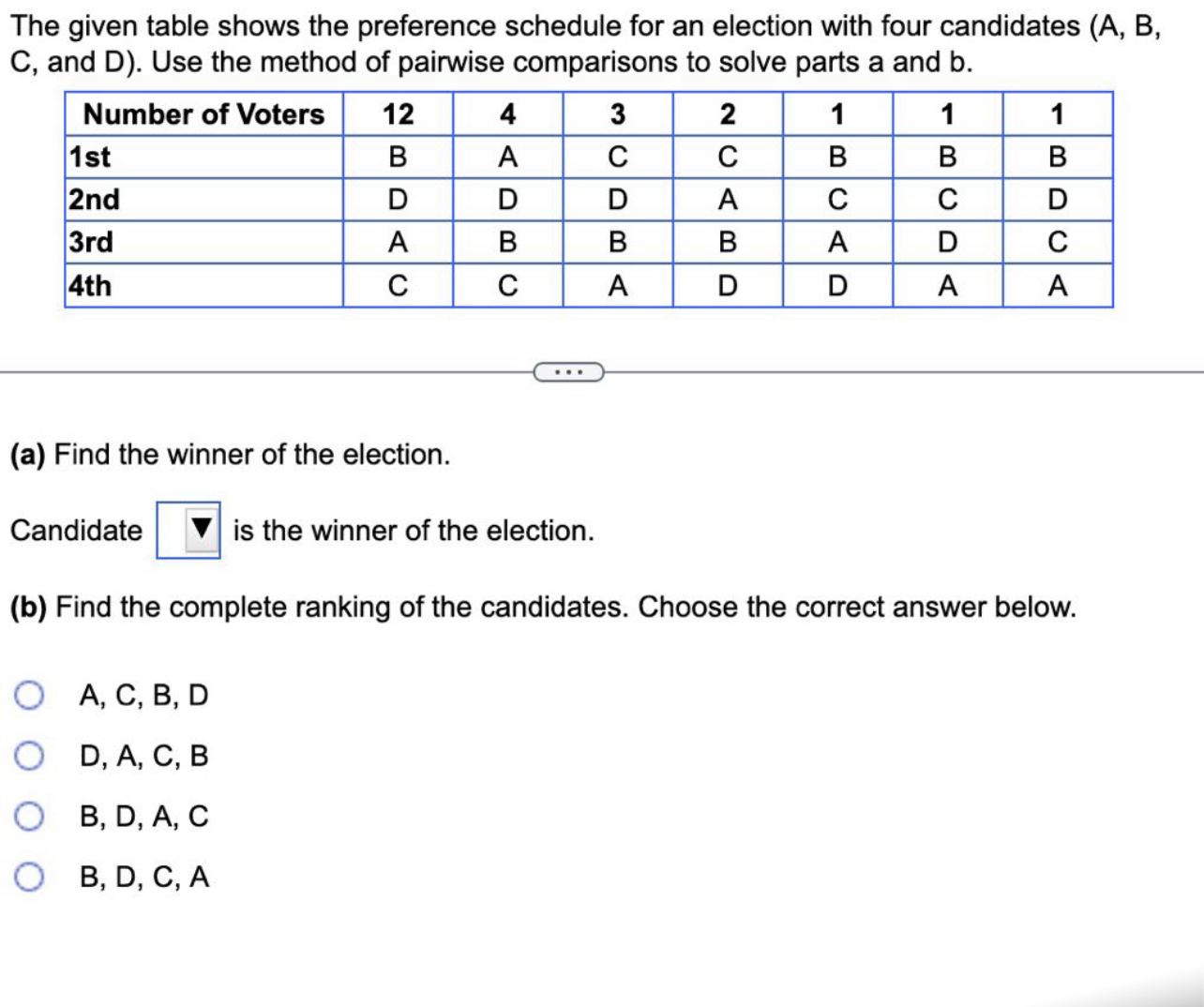
Task: Select answer choice A, C, B, D
Action: 31,694
